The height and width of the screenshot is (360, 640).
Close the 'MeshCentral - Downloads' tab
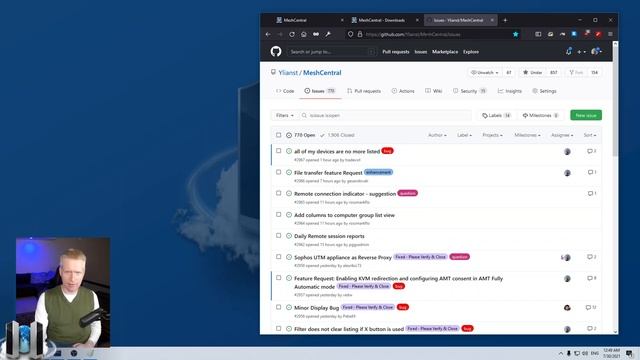tap(417, 20)
